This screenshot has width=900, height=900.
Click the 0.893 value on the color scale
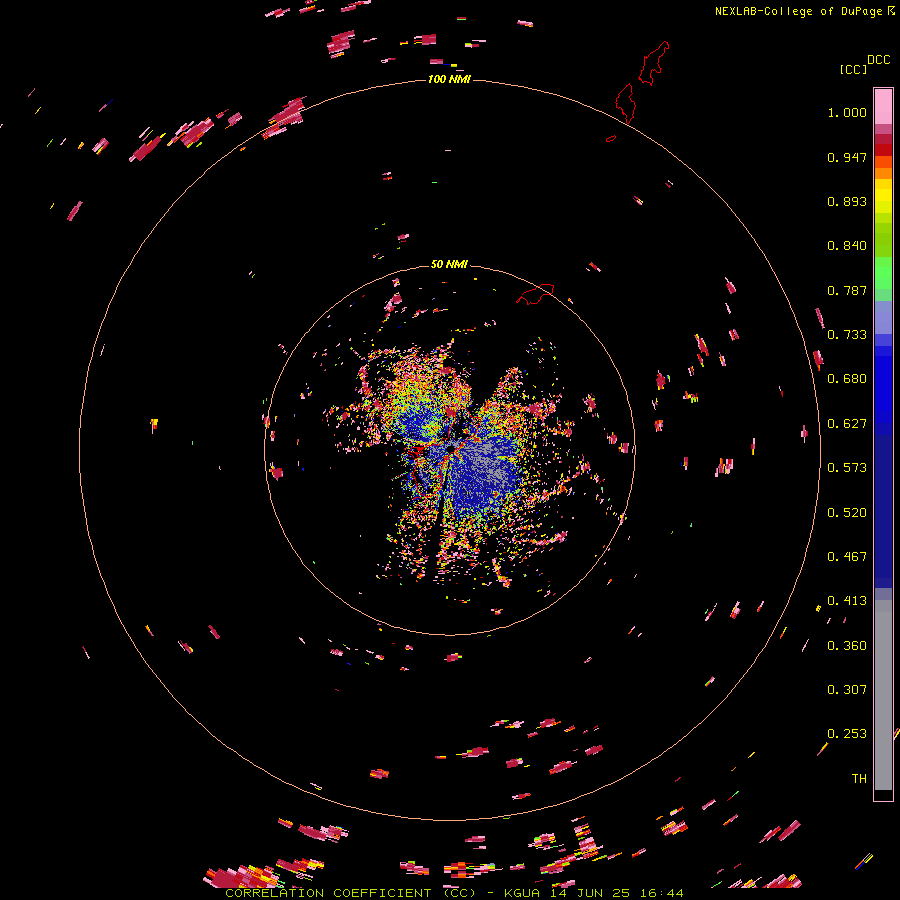tap(847, 201)
